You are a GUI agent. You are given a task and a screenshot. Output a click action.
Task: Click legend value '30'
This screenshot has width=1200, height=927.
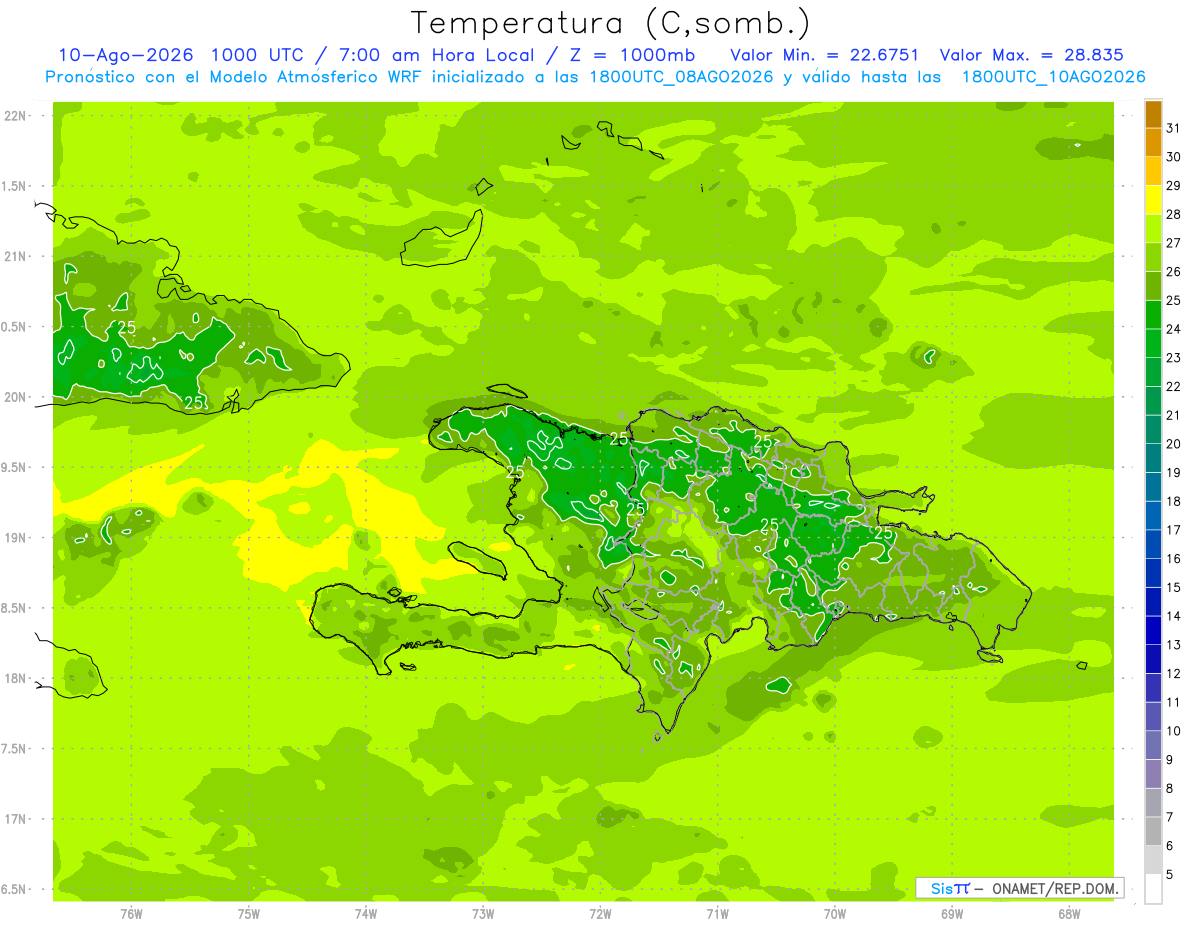(1173, 157)
